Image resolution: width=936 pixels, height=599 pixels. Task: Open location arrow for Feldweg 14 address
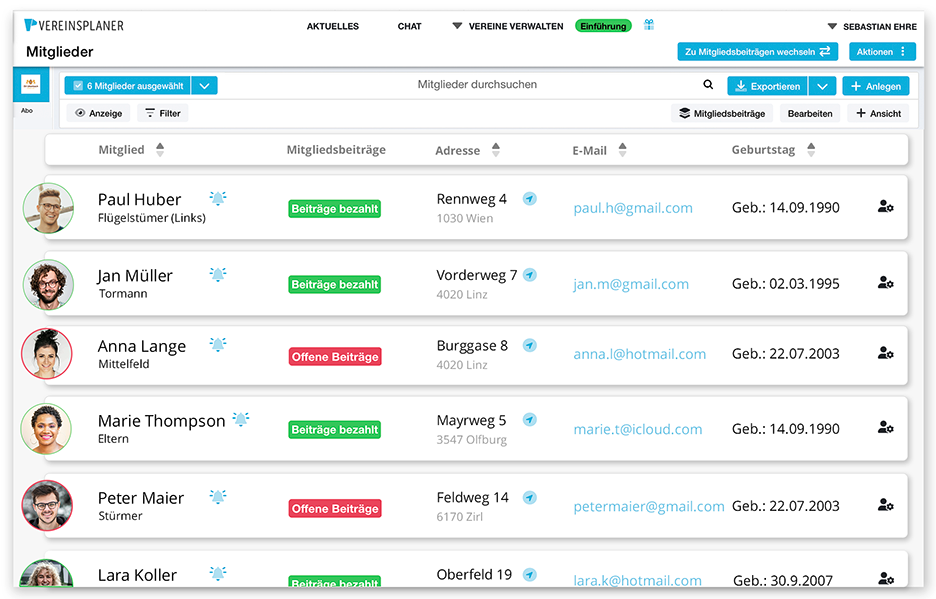[530, 497]
